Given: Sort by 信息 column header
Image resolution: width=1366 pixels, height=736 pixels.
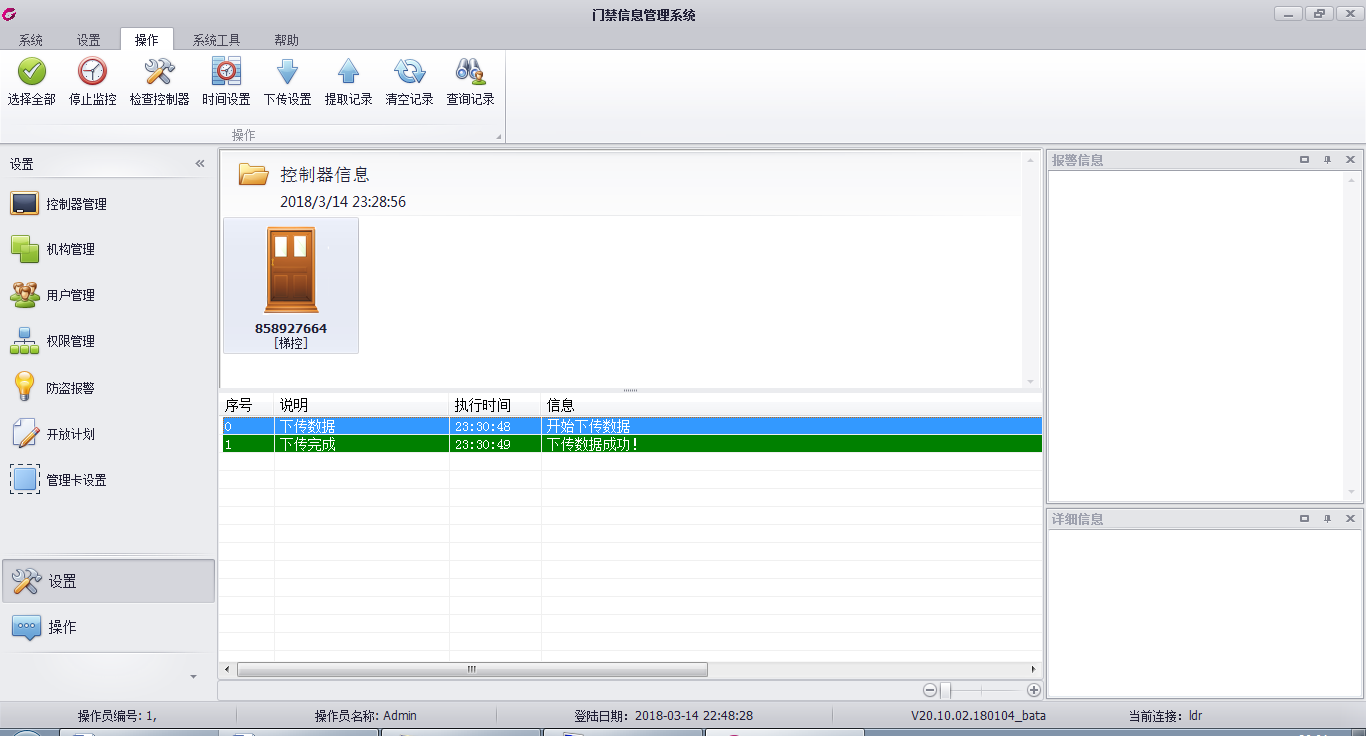Looking at the screenshot, I should (791, 405).
